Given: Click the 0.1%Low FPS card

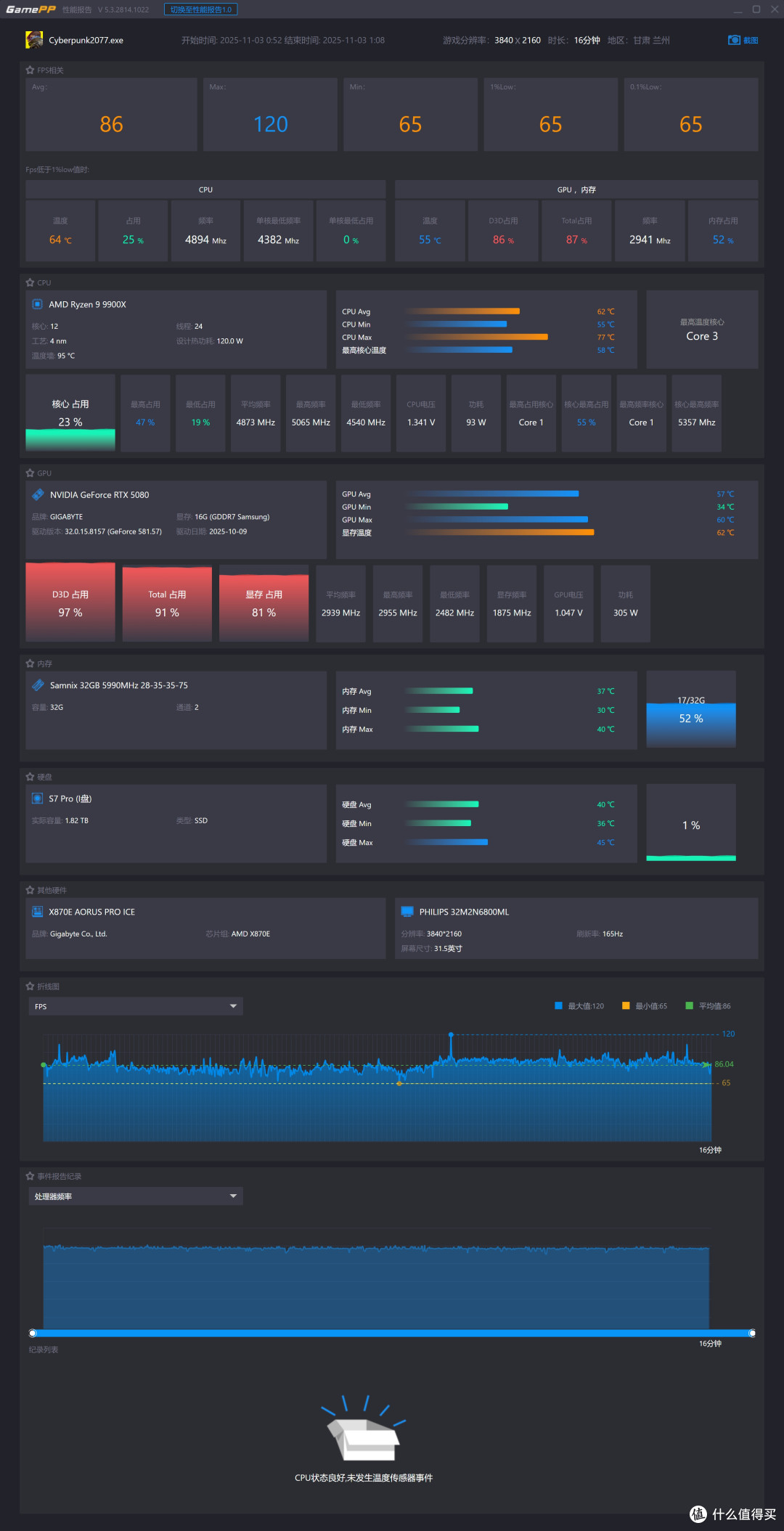Looking at the screenshot, I should (691, 115).
